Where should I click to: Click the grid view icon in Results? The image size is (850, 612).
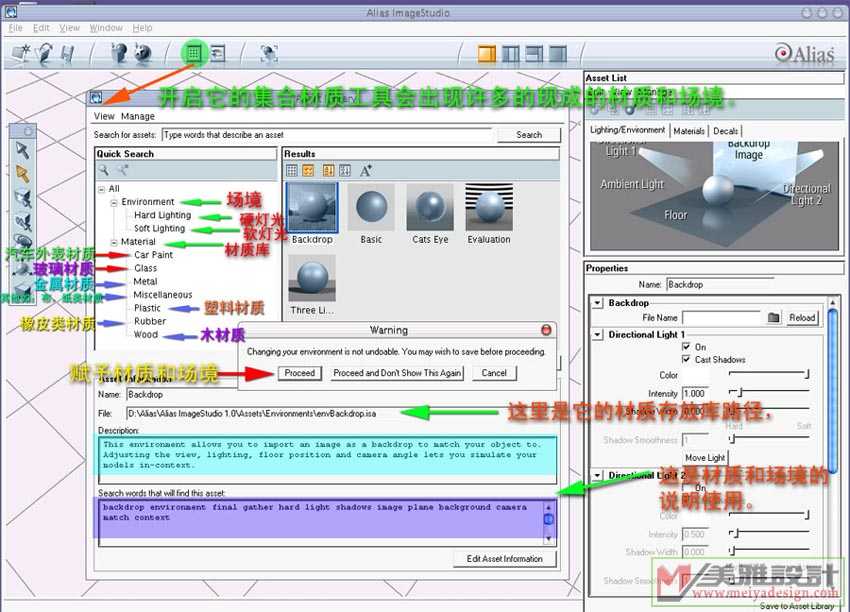click(292, 170)
